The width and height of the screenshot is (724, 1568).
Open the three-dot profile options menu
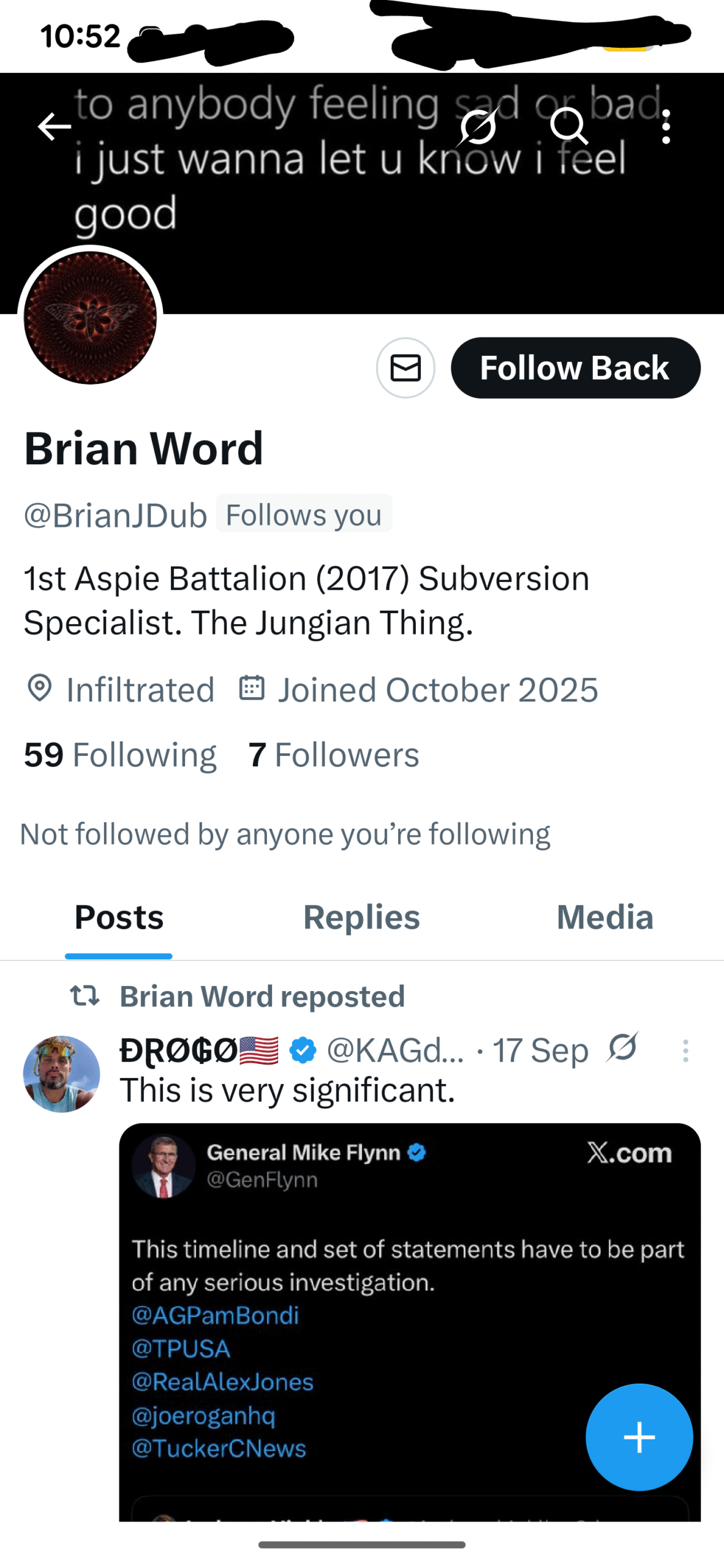click(x=666, y=127)
